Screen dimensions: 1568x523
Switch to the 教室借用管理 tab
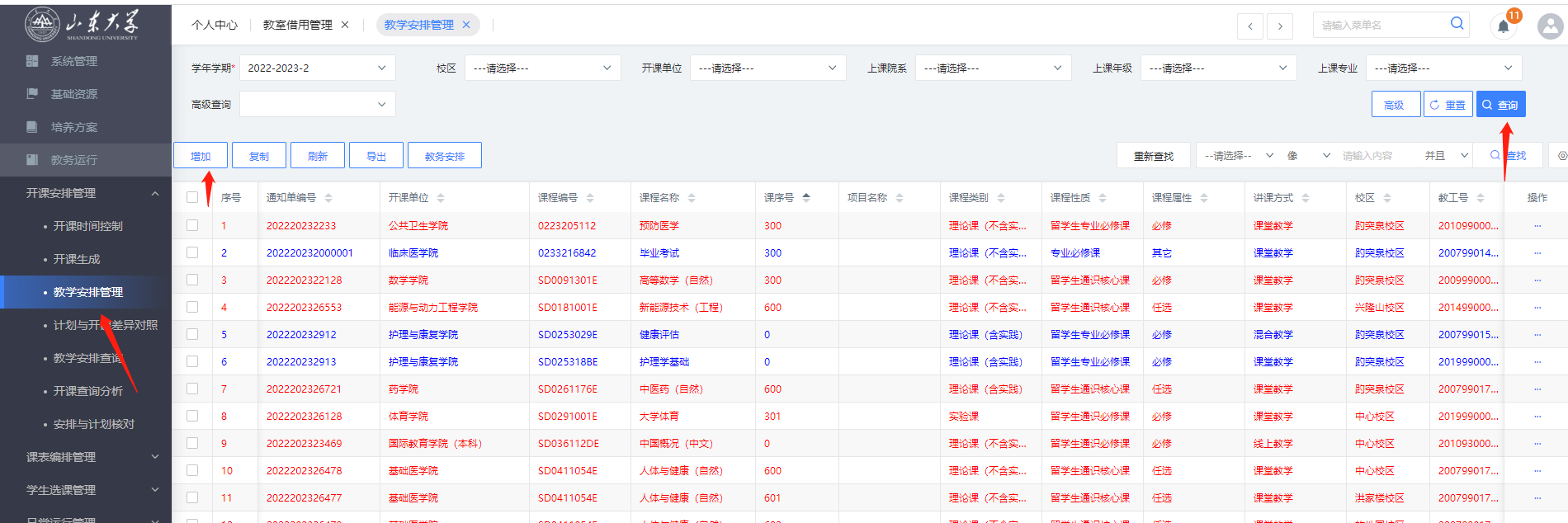(x=298, y=25)
